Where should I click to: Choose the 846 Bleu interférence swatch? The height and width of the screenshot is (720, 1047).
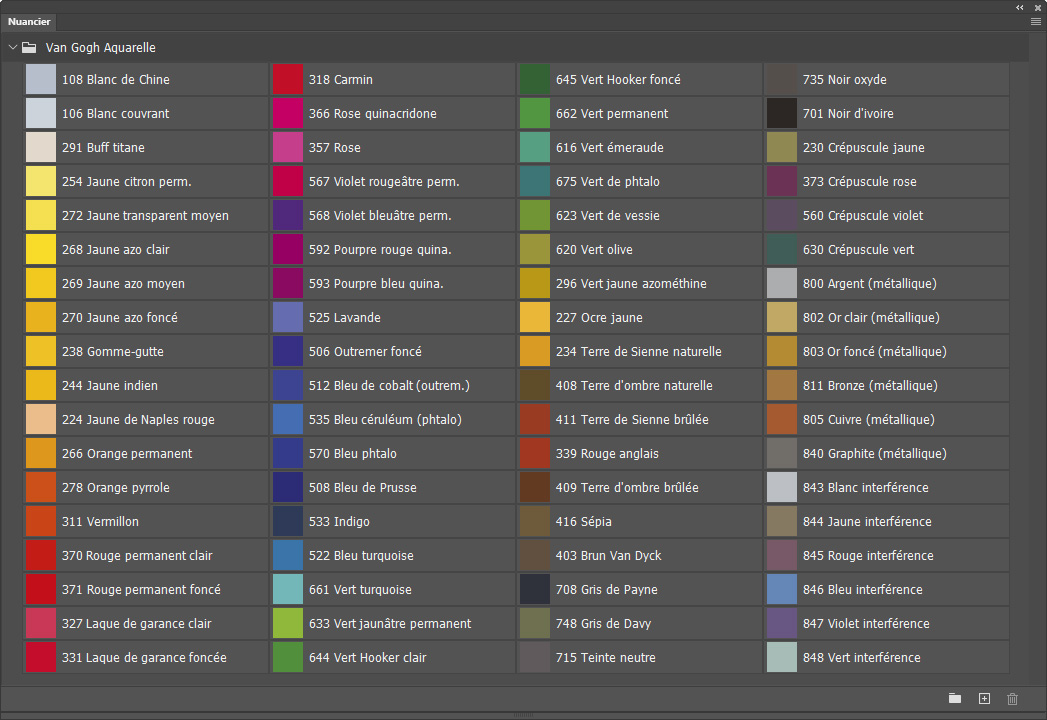(782, 589)
